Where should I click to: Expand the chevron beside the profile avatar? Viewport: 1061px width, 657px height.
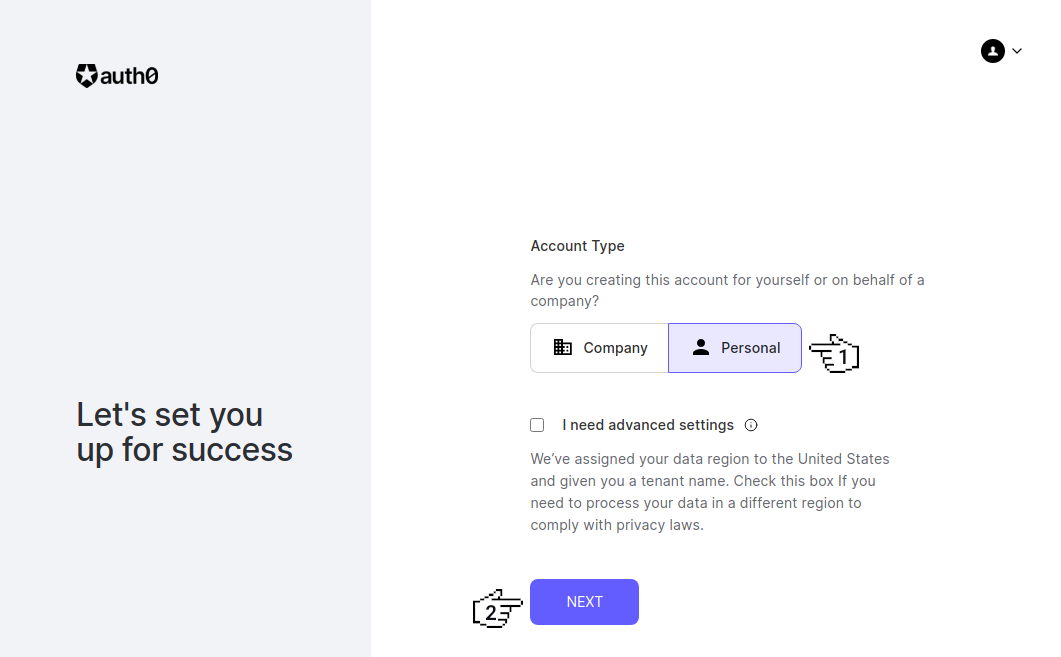(1017, 51)
